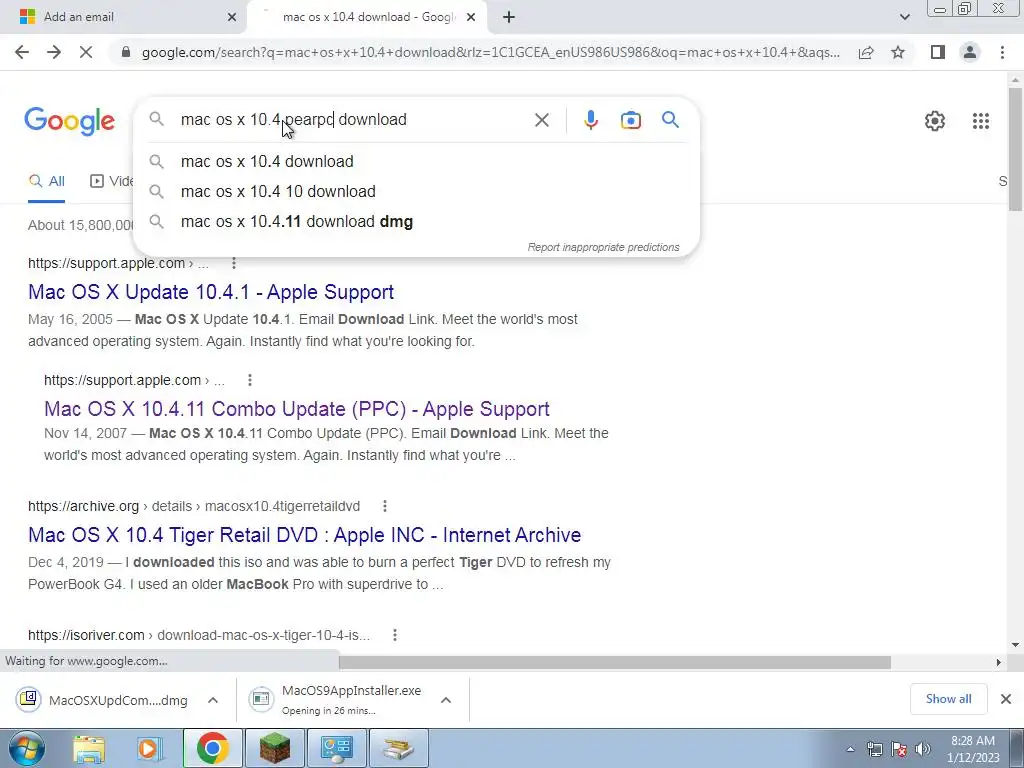Select the All search filter
The image size is (1024, 768).
tap(46, 181)
